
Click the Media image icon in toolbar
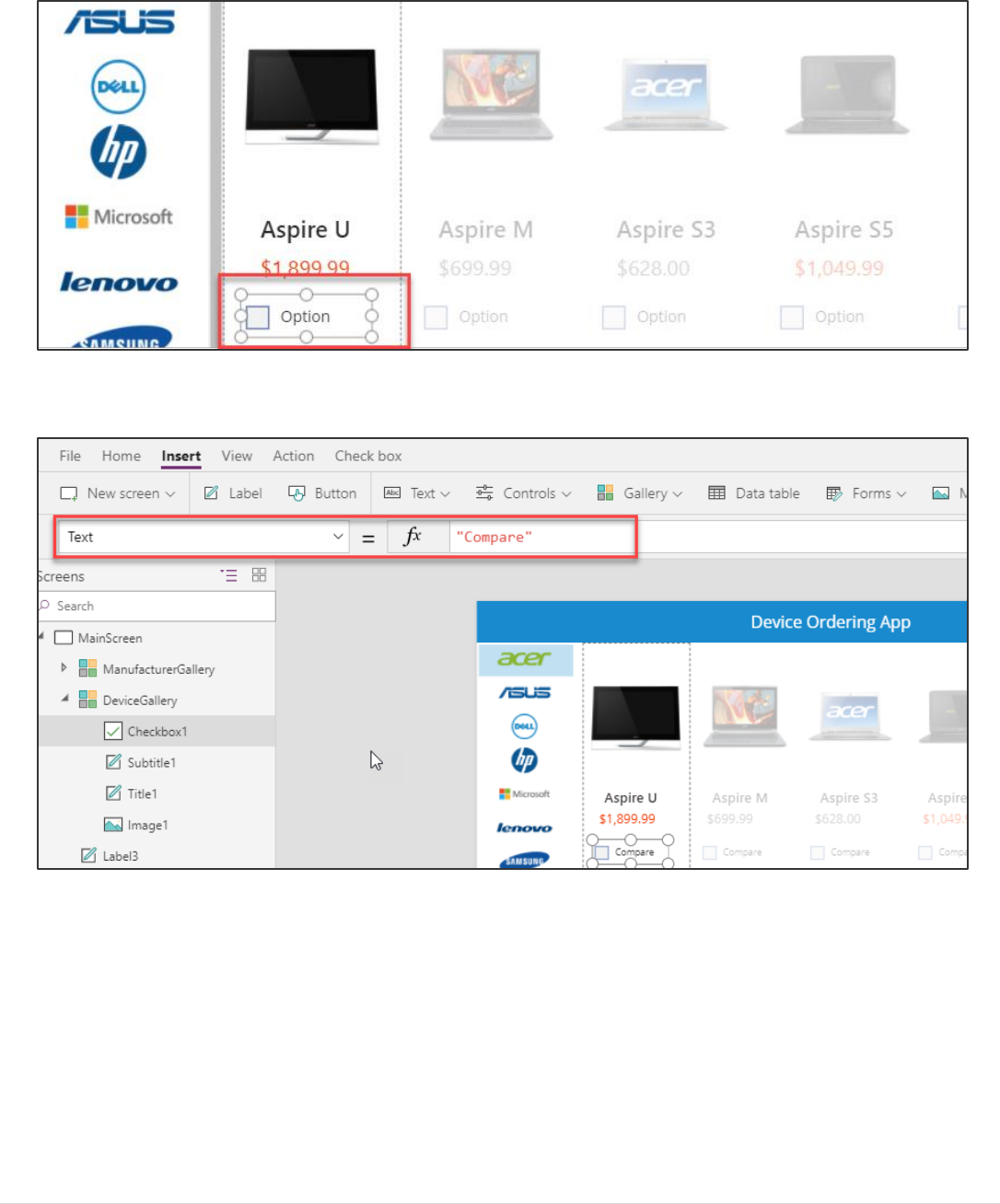click(940, 493)
